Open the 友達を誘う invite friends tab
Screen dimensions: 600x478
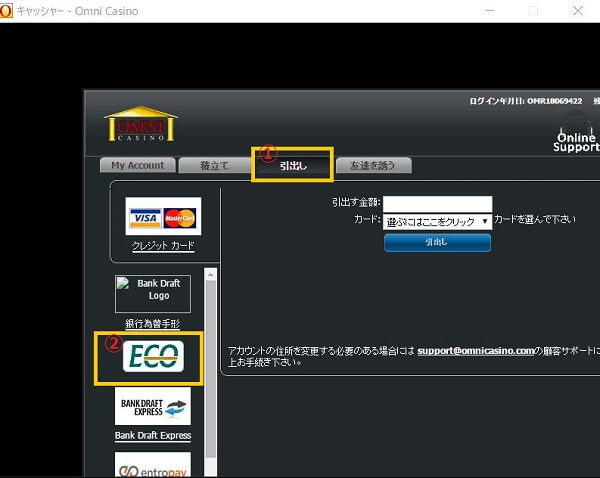pyautogui.click(x=372, y=165)
